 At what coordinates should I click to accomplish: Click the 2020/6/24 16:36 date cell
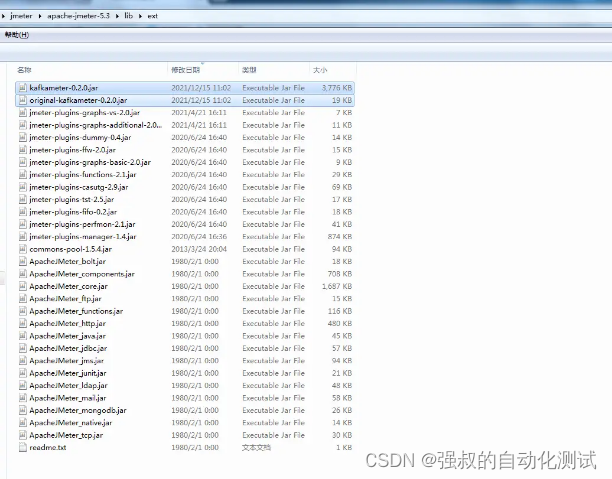pos(199,237)
